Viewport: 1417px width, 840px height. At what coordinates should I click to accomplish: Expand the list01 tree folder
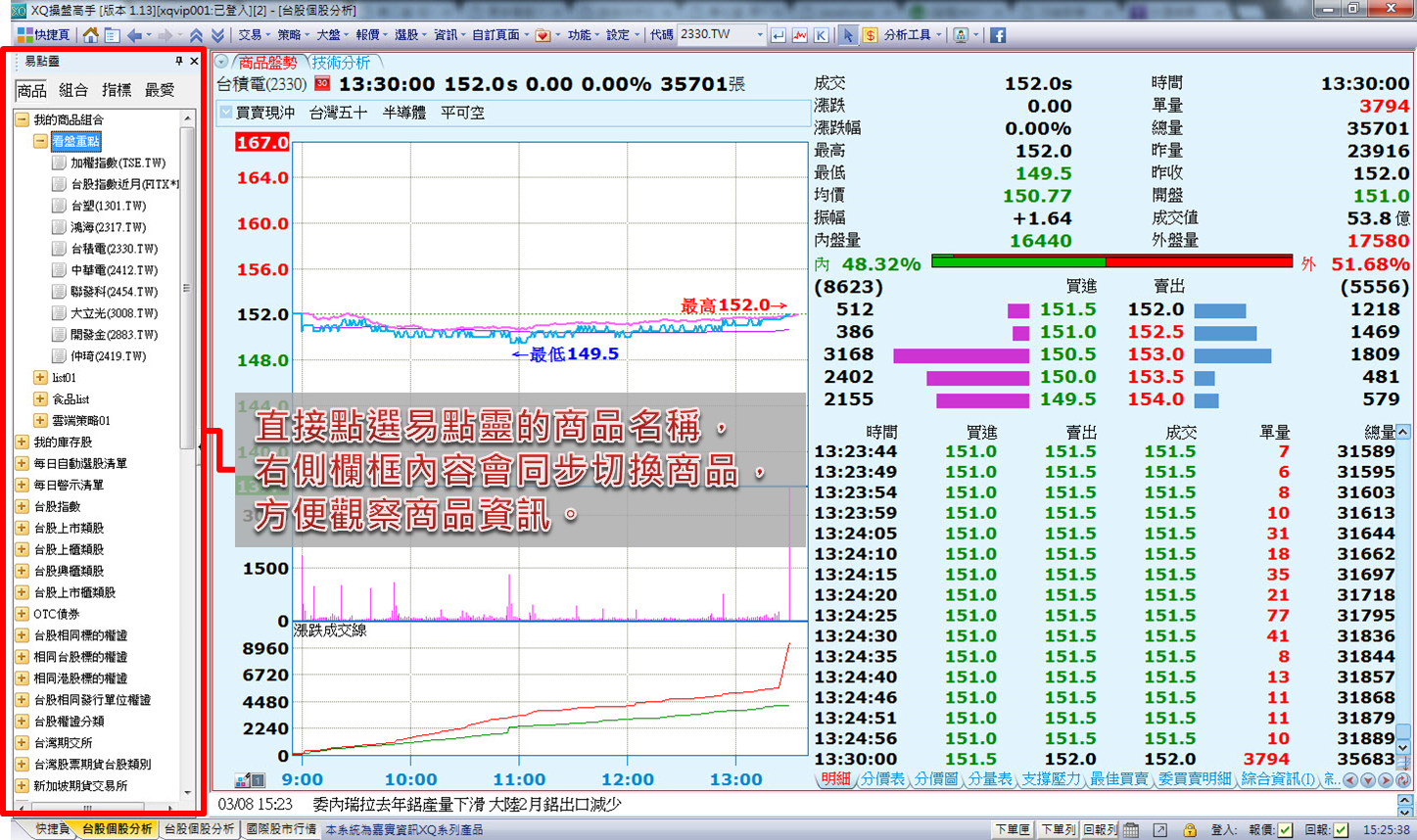[x=40, y=377]
